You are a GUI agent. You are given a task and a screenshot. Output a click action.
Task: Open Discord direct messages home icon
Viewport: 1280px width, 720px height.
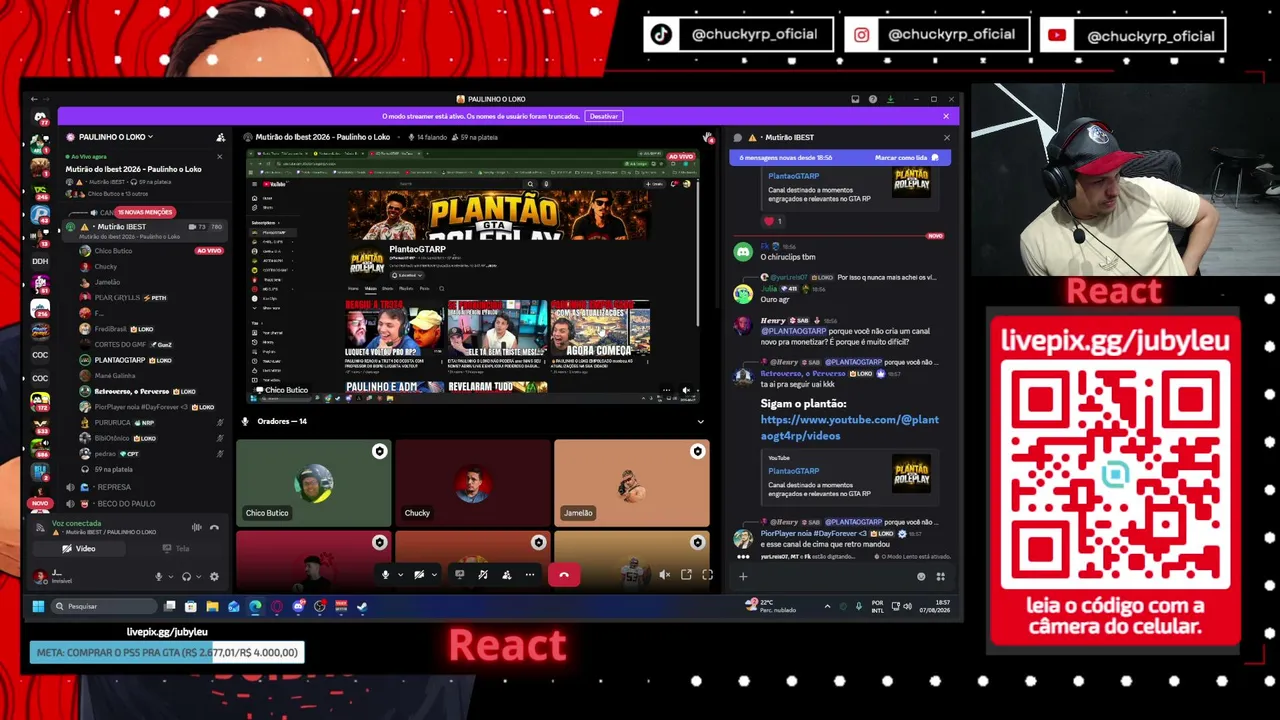click(x=40, y=118)
